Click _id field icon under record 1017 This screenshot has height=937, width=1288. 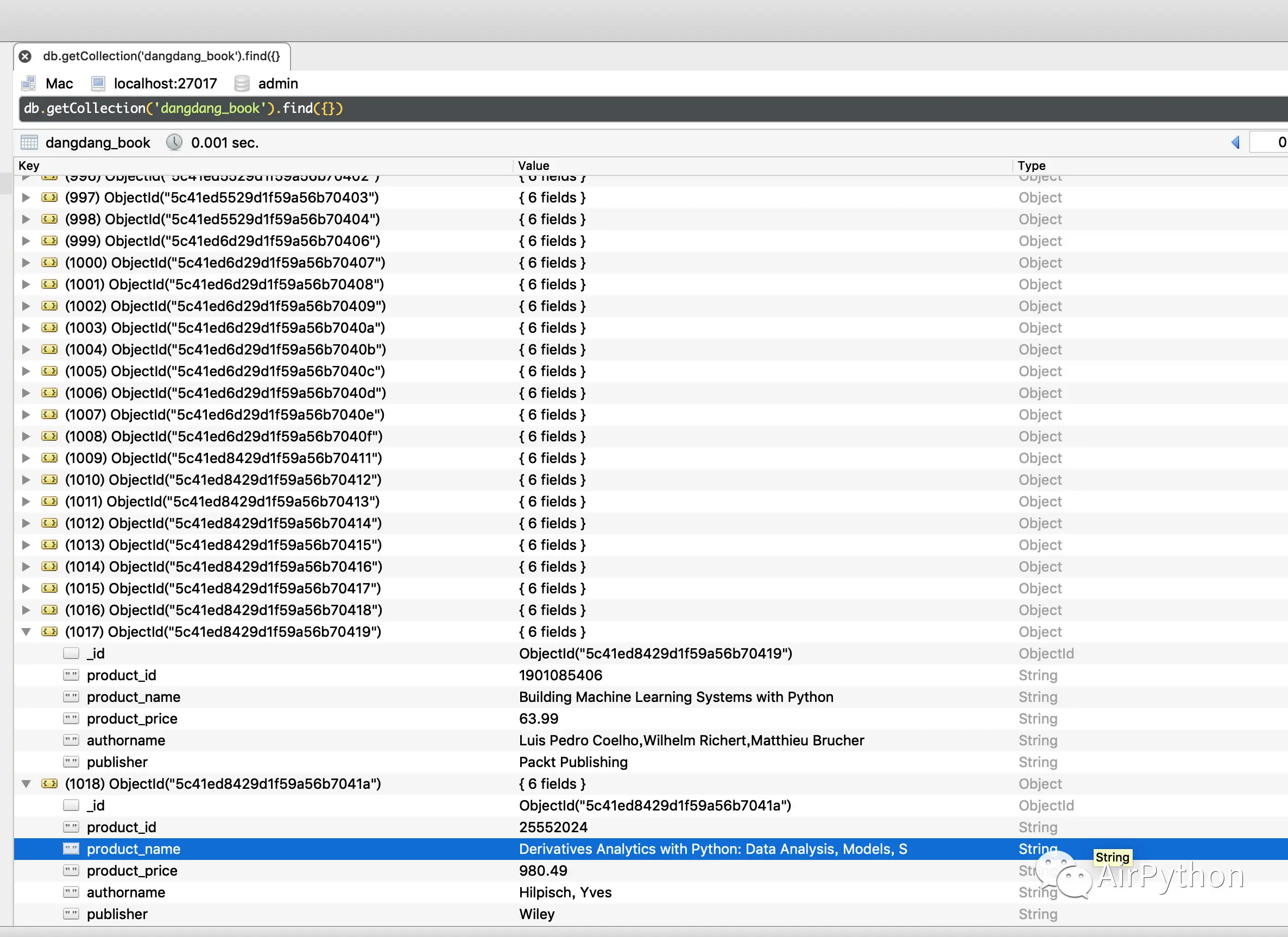(71, 654)
